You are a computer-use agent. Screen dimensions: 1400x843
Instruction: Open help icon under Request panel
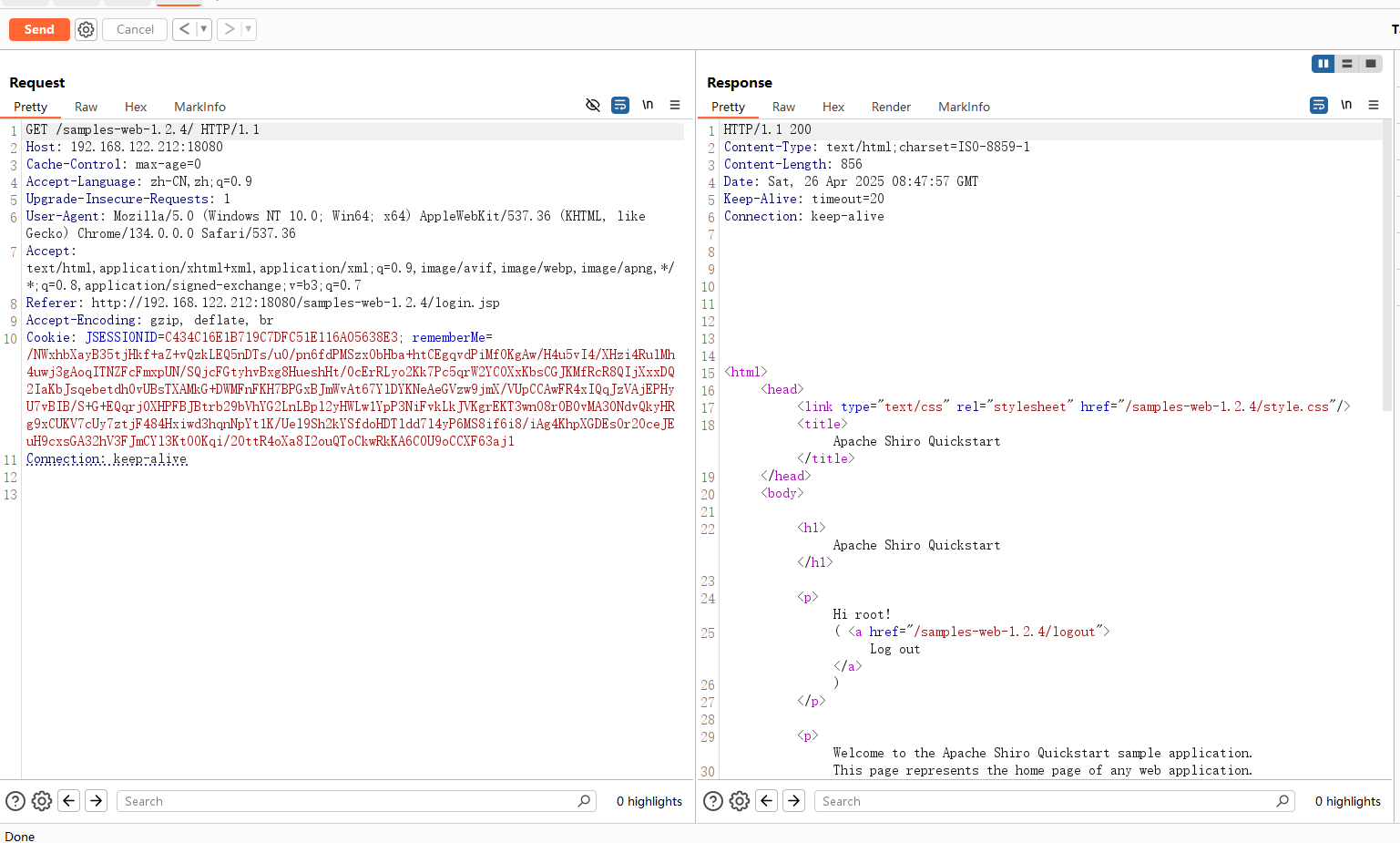15,801
